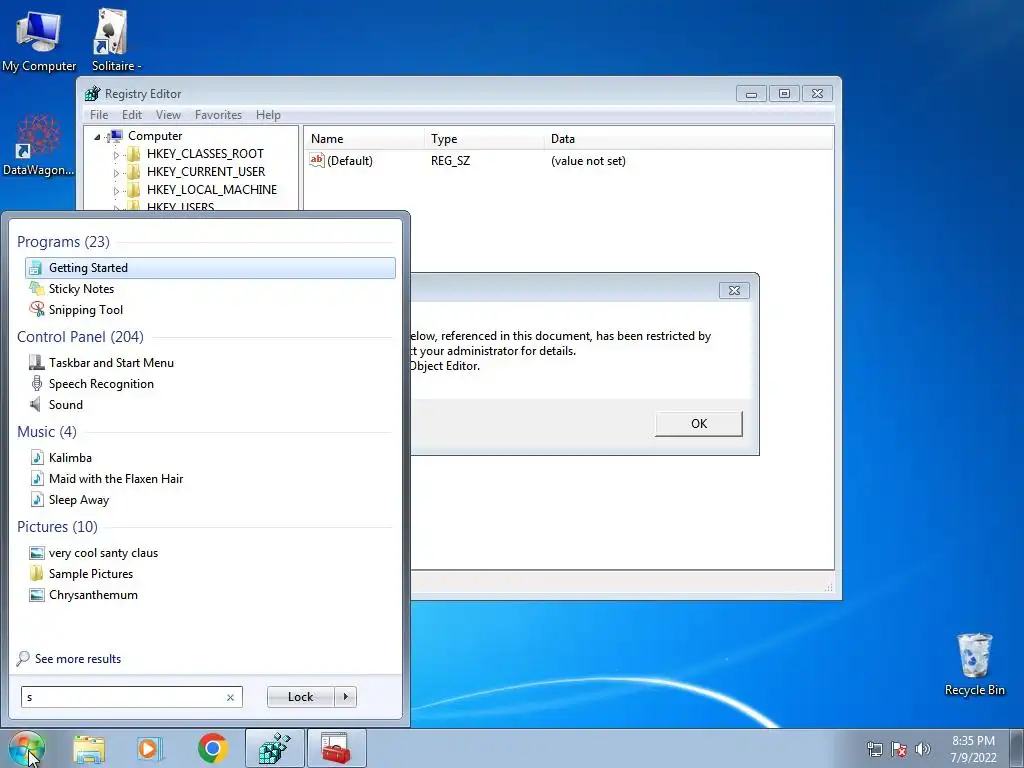
Task: Open the Help menu in Registry Editor
Action: pos(268,115)
